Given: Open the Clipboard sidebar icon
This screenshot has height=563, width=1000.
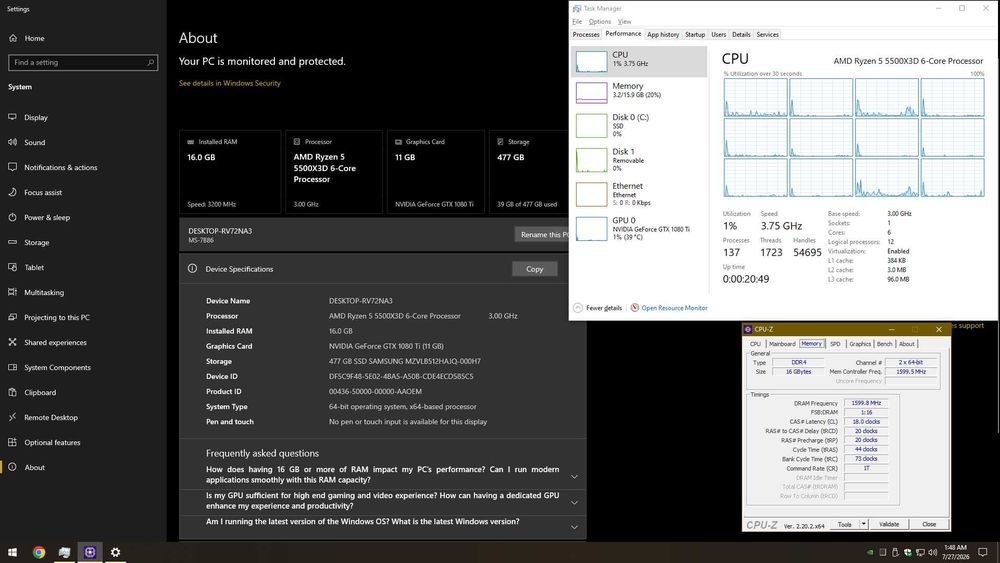Looking at the screenshot, I should pyautogui.click(x=12, y=392).
